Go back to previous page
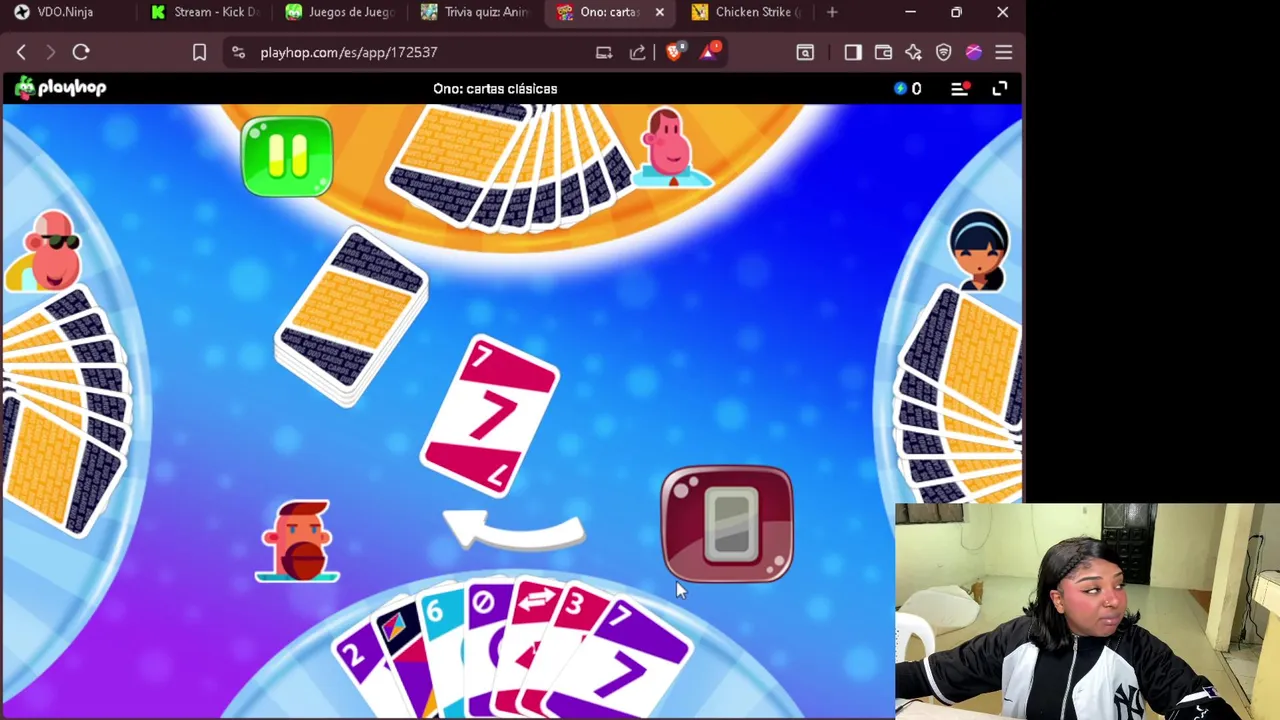Image resolution: width=1280 pixels, height=720 pixels. (21, 52)
